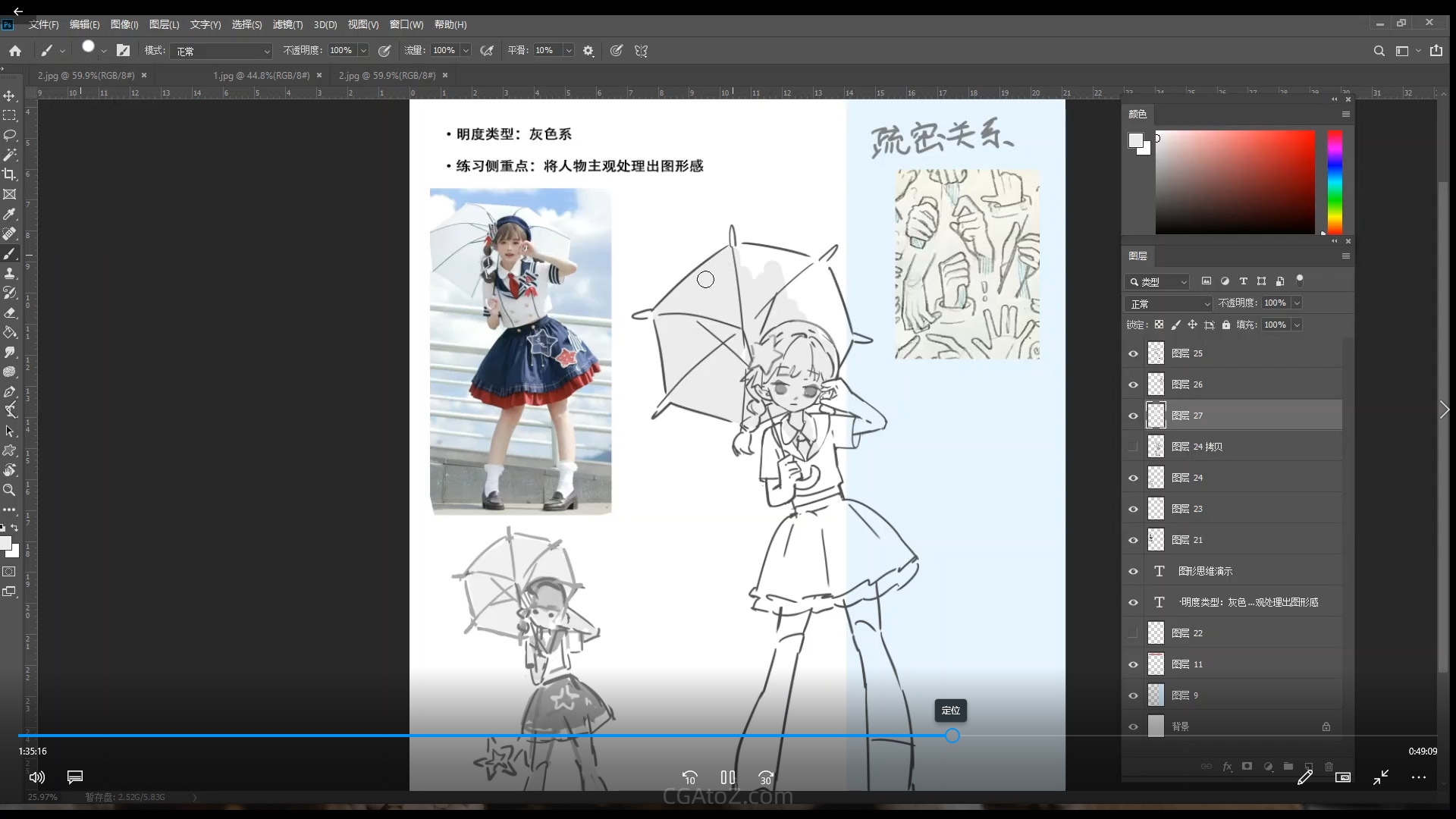Switch to the 1.jpg document tab
This screenshot has height=819, width=1456.
point(261,75)
